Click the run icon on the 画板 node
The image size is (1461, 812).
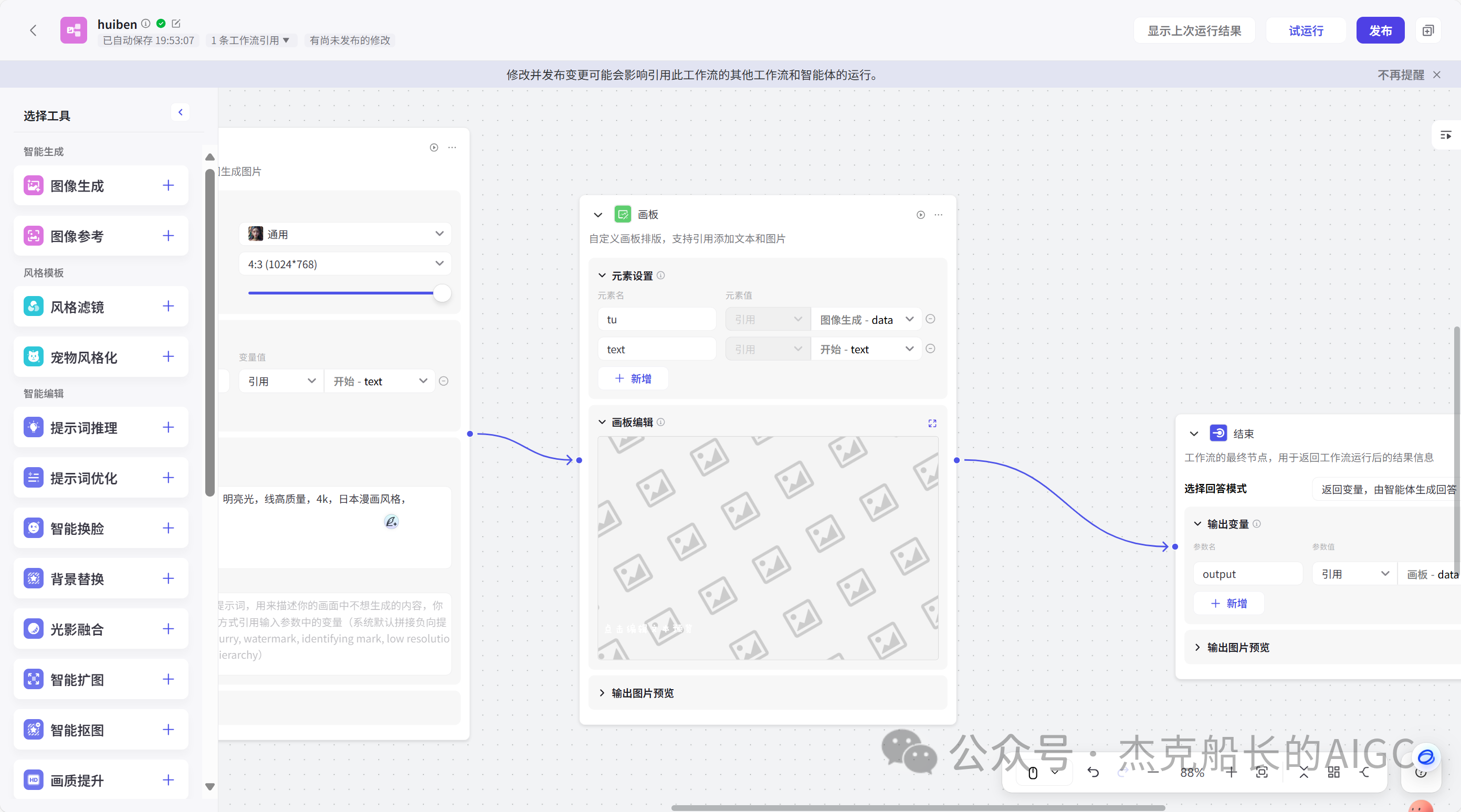(x=920, y=215)
